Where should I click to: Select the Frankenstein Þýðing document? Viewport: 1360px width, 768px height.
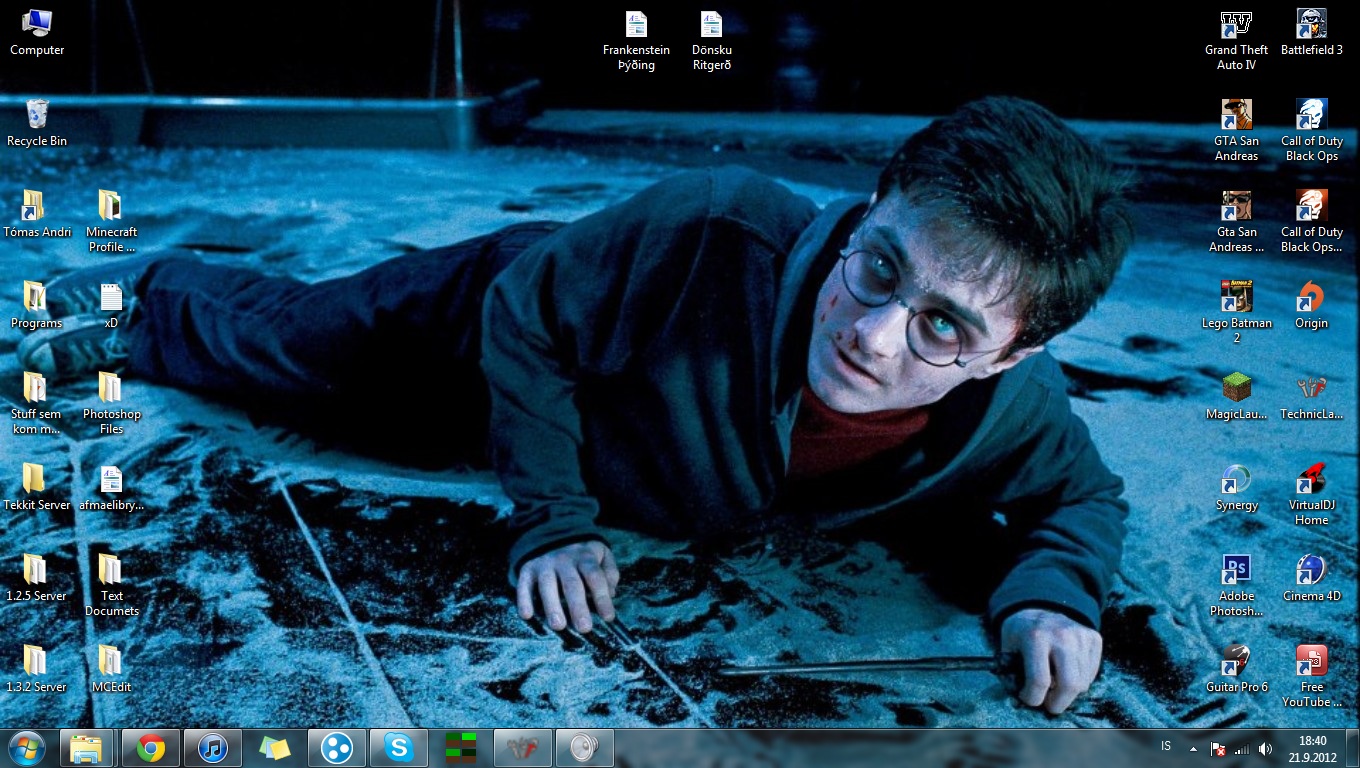(636, 40)
